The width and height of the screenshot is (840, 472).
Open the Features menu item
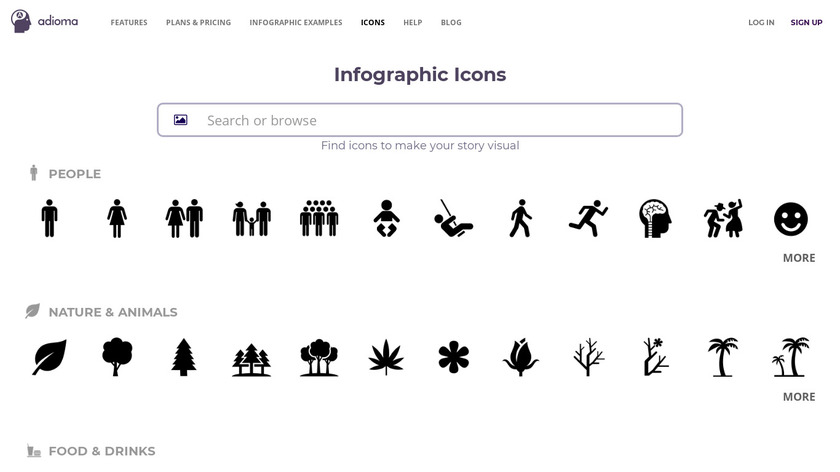(129, 22)
